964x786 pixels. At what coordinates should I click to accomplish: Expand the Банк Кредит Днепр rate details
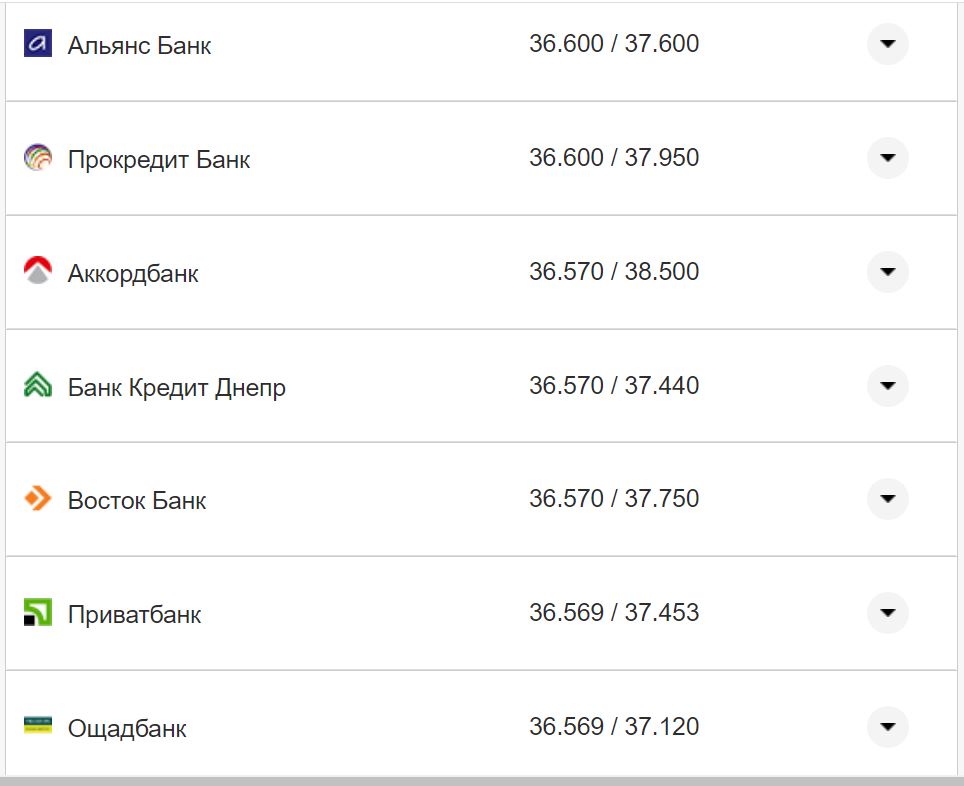click(887, 386)
